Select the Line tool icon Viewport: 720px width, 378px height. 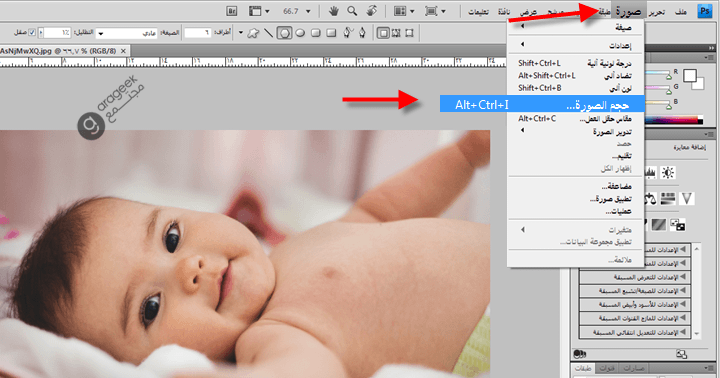coord(269,33)
